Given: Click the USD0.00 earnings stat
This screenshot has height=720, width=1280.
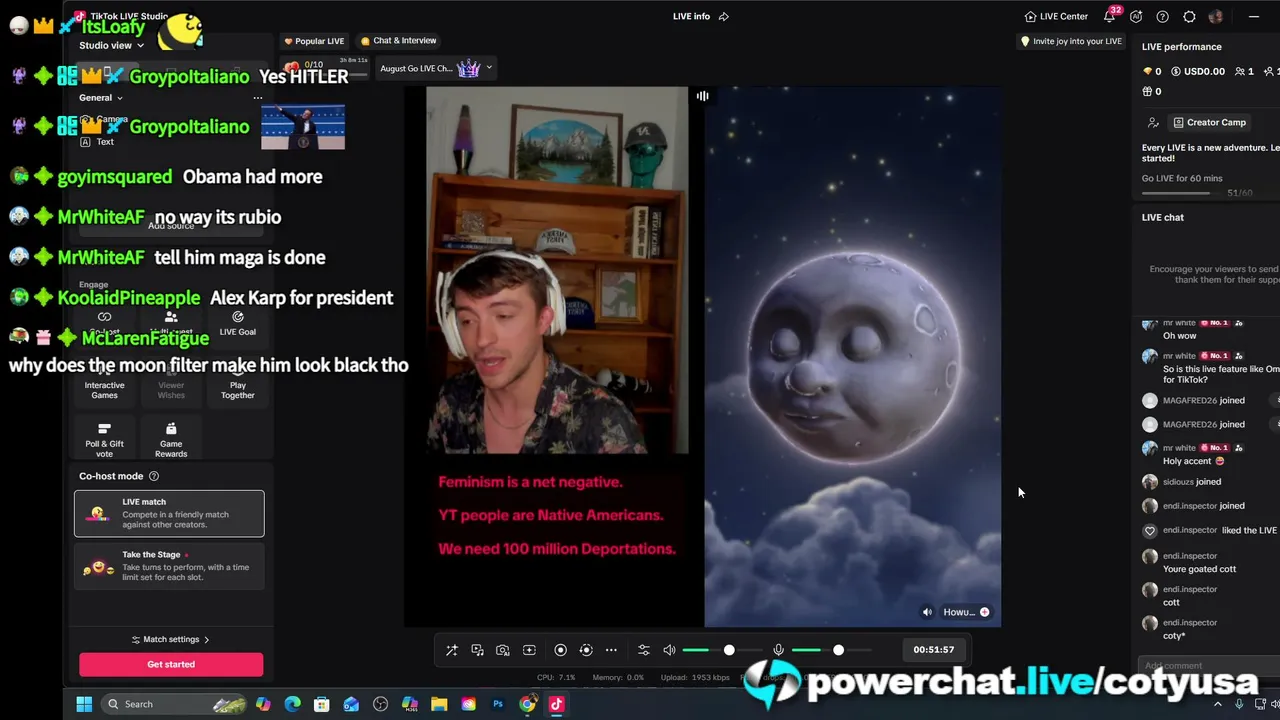Looking at the screenshot, I should tap(1198, 72).
